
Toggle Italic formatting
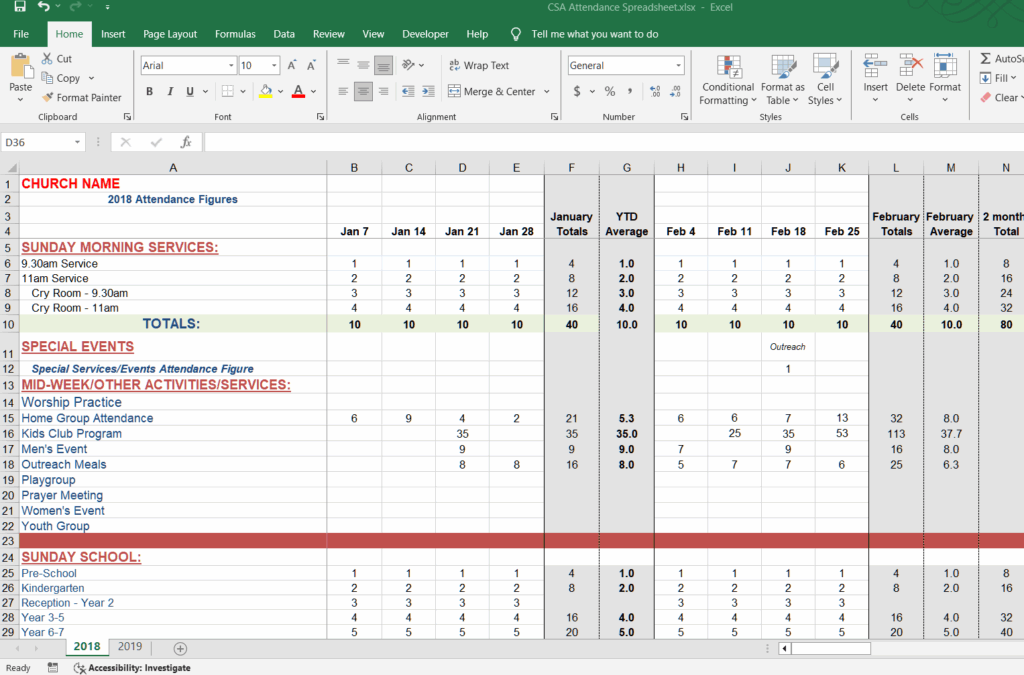[x=169, y=92]
